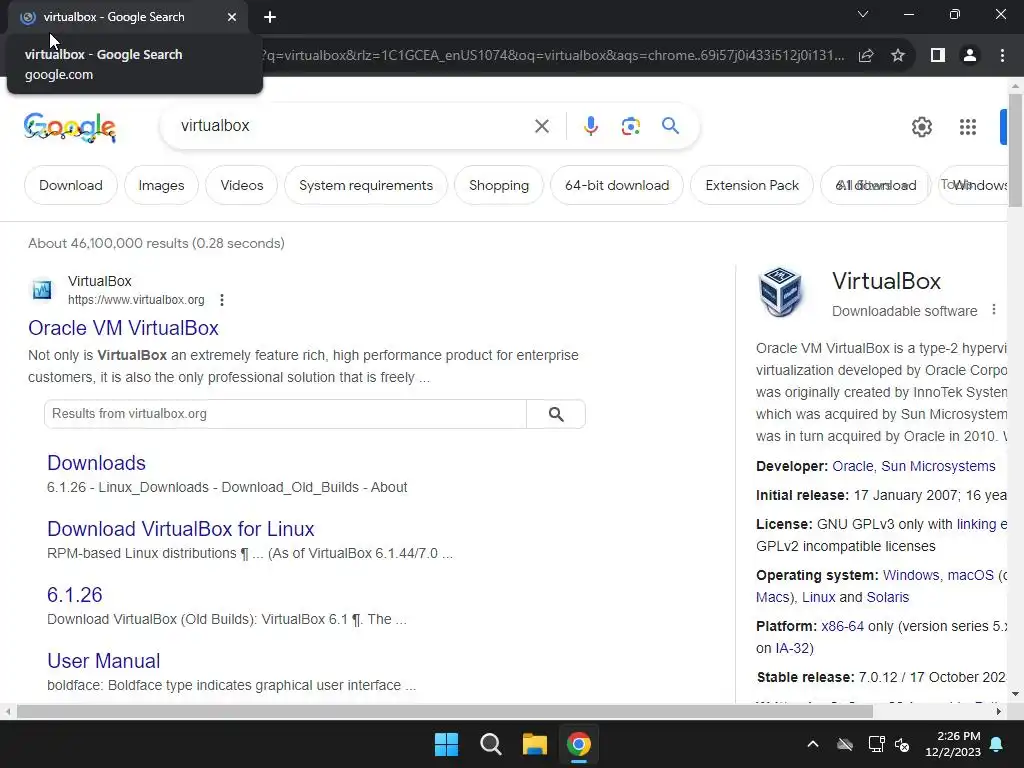This screenshot has height=768, width=1024.
Task: Open the Oracle developer link
Action: (852, 466)
